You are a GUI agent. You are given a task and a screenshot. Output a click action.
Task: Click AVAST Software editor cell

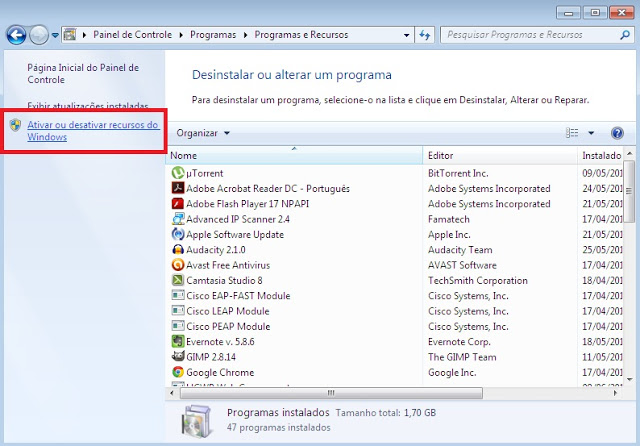462,265
